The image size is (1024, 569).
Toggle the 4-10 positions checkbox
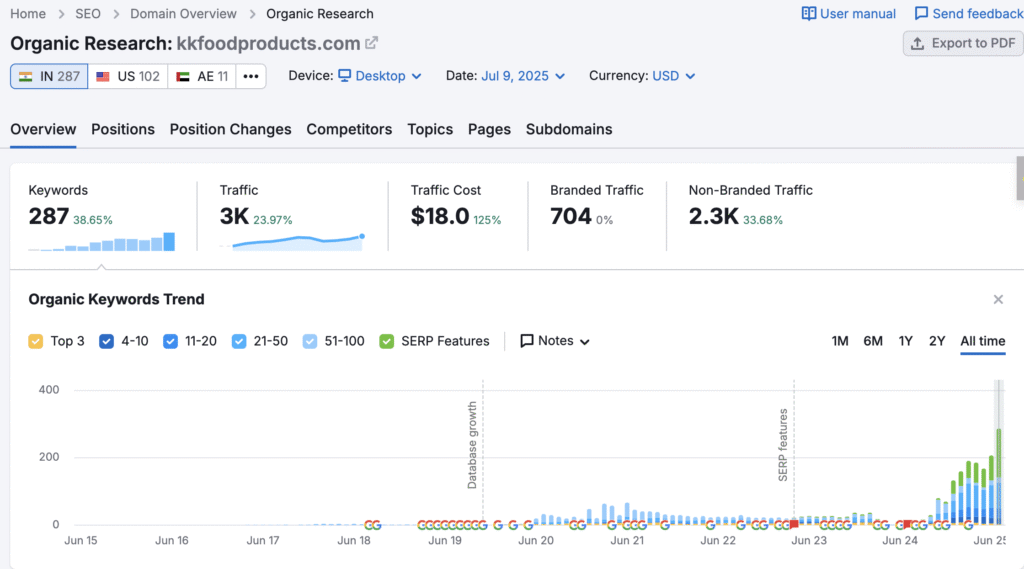(x=106, y=341)
